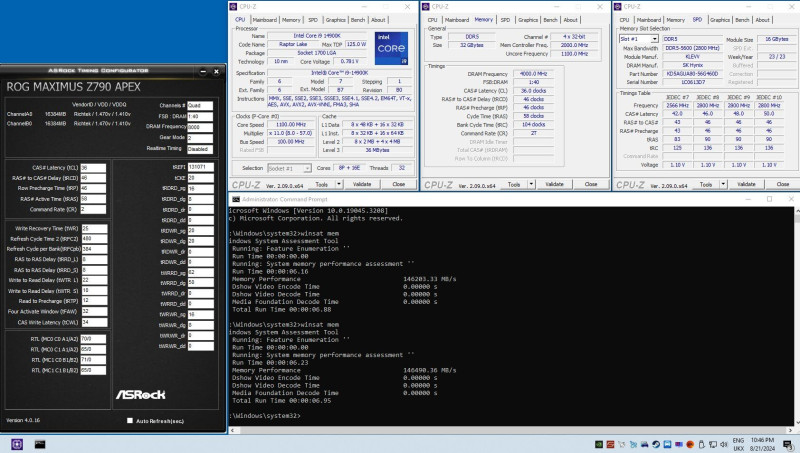The image size is (800, 453).
Task: Click the Command Prompt title bar icon
Action: 236,199
